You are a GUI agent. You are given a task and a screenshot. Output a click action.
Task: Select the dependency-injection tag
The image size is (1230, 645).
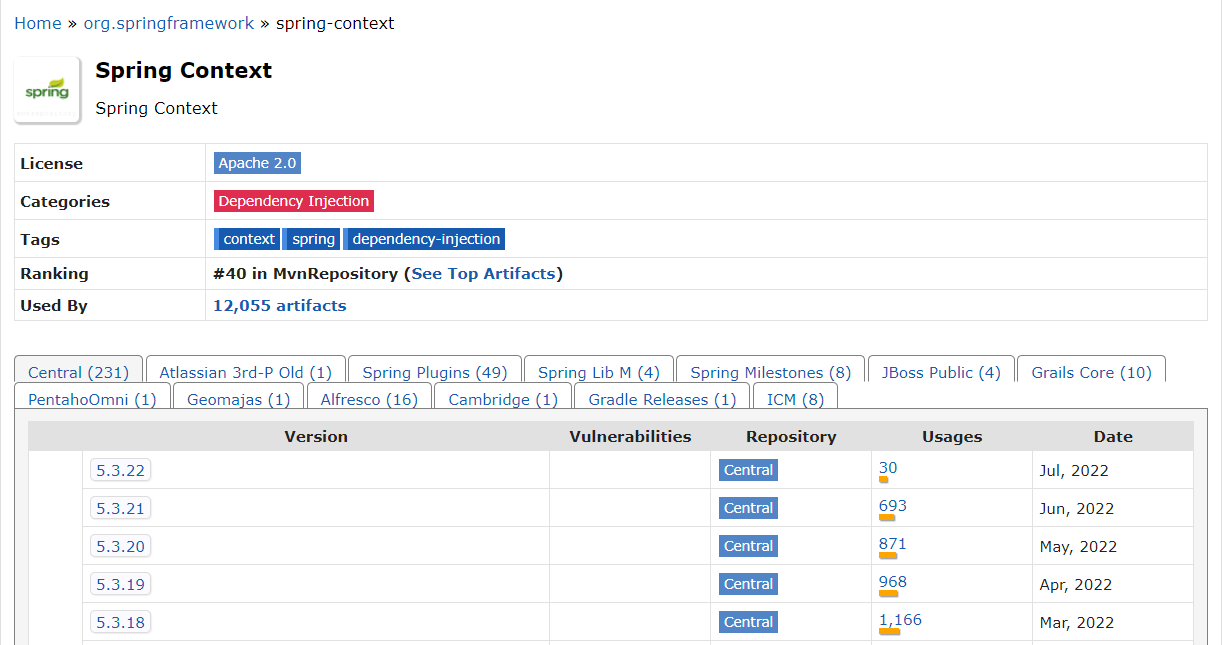pyautogui.click(x=424, y=239)
